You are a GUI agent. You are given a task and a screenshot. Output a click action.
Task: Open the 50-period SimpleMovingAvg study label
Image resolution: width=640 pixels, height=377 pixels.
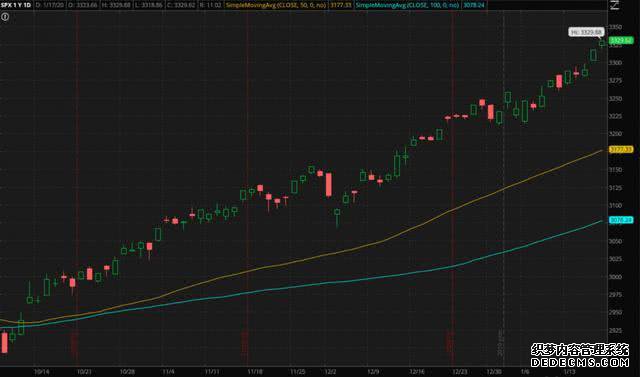[x=276, y=5]
